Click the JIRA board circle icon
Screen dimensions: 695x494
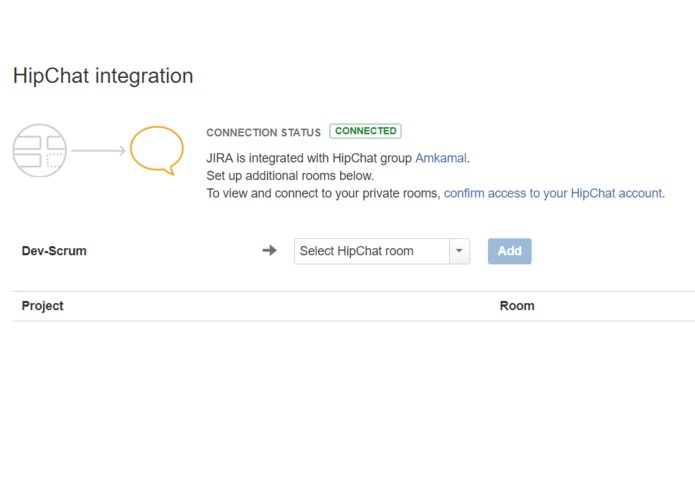click(x=40, y=151)
